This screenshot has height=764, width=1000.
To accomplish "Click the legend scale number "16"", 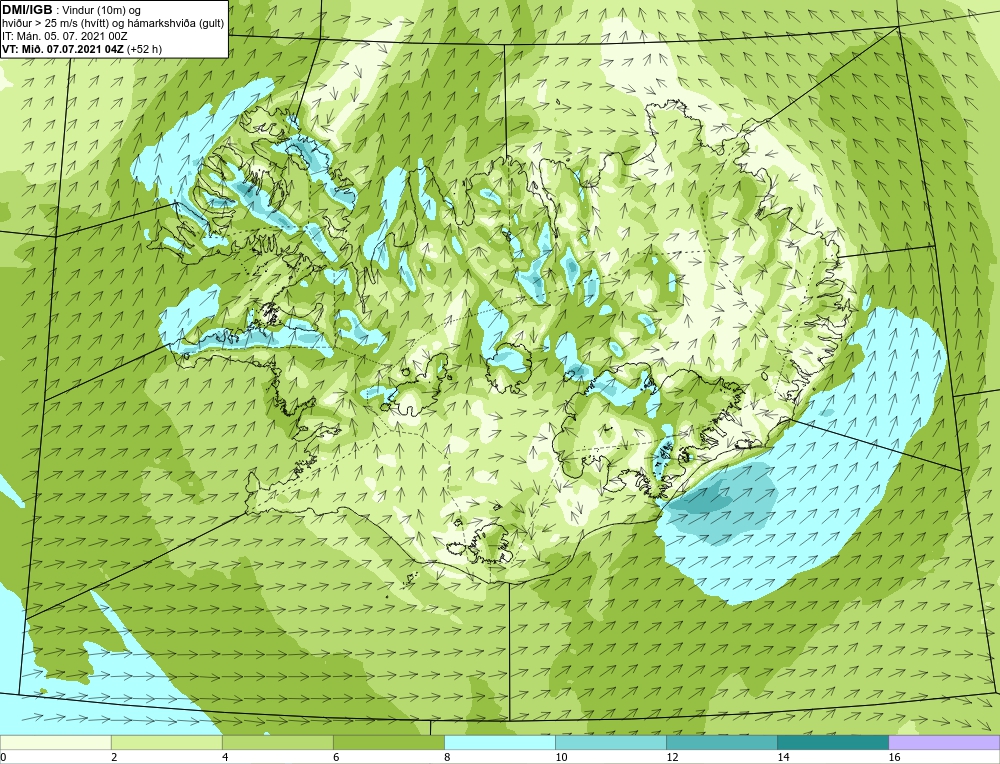I will 894,758.
